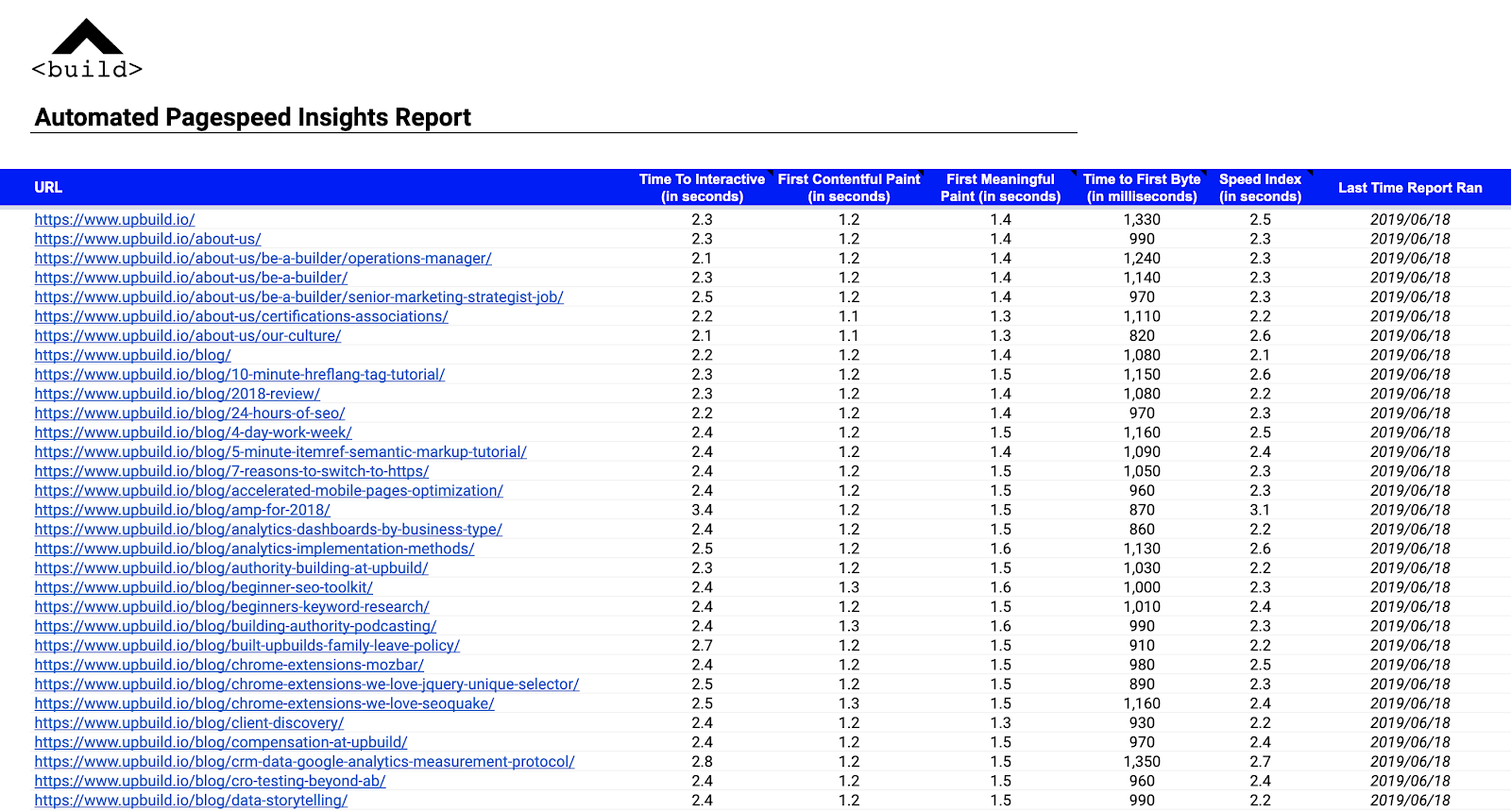The height and width of the screenshot is (812, 1511).
Task: Open the amp-for-2018 blog URL
Action: (182, 510)
